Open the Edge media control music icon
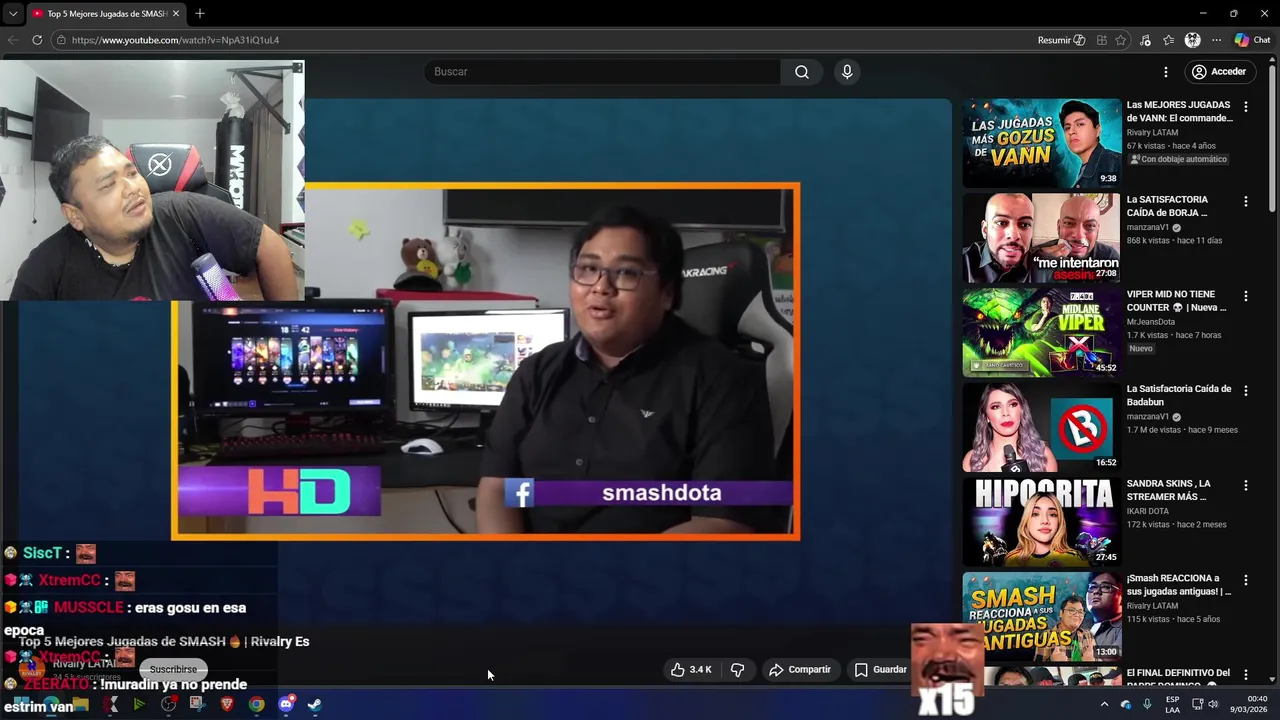1280x720 pixels. [x=1145, y=40]
